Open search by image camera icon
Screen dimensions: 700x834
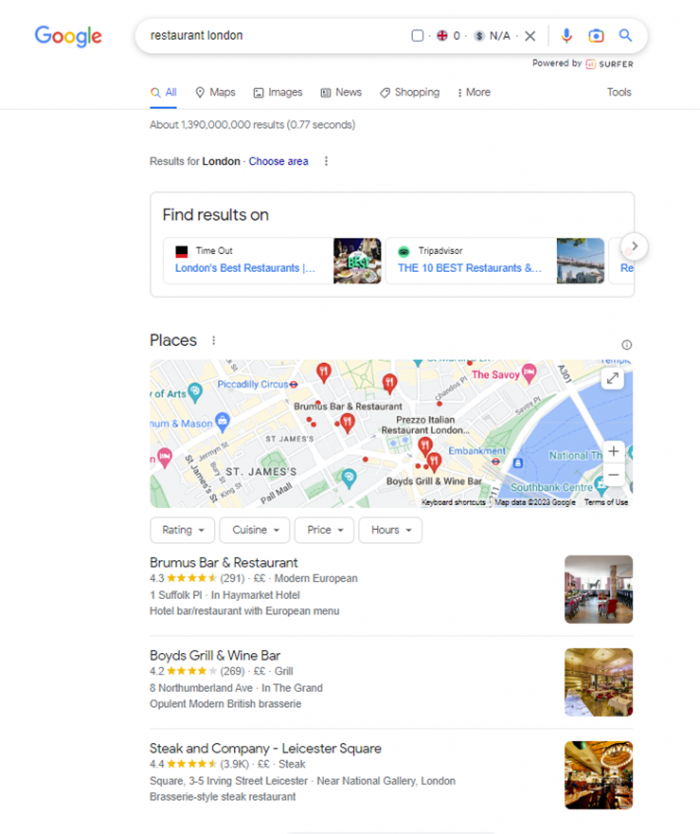click(x=596, y=36)
